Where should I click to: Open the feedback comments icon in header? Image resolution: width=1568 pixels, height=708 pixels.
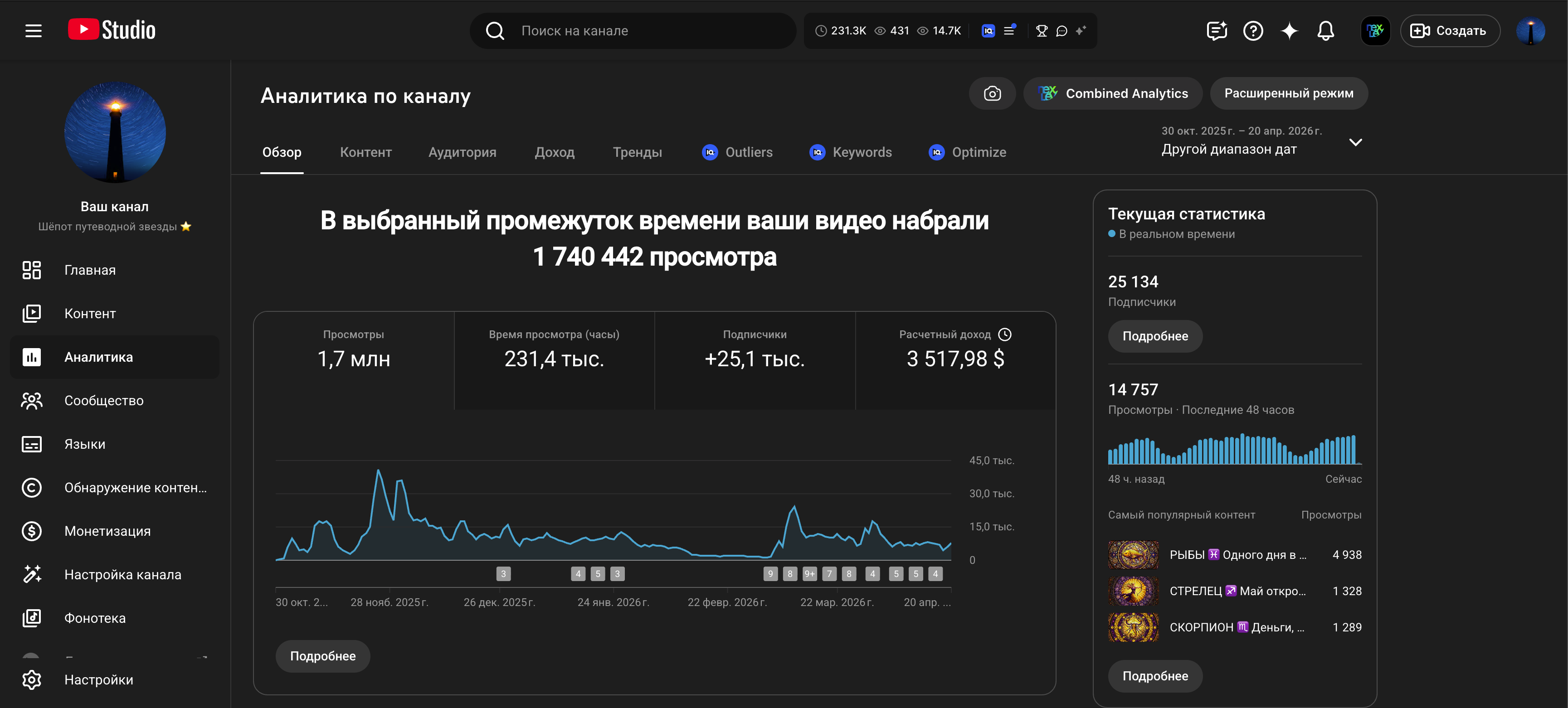click(1216, 30)
